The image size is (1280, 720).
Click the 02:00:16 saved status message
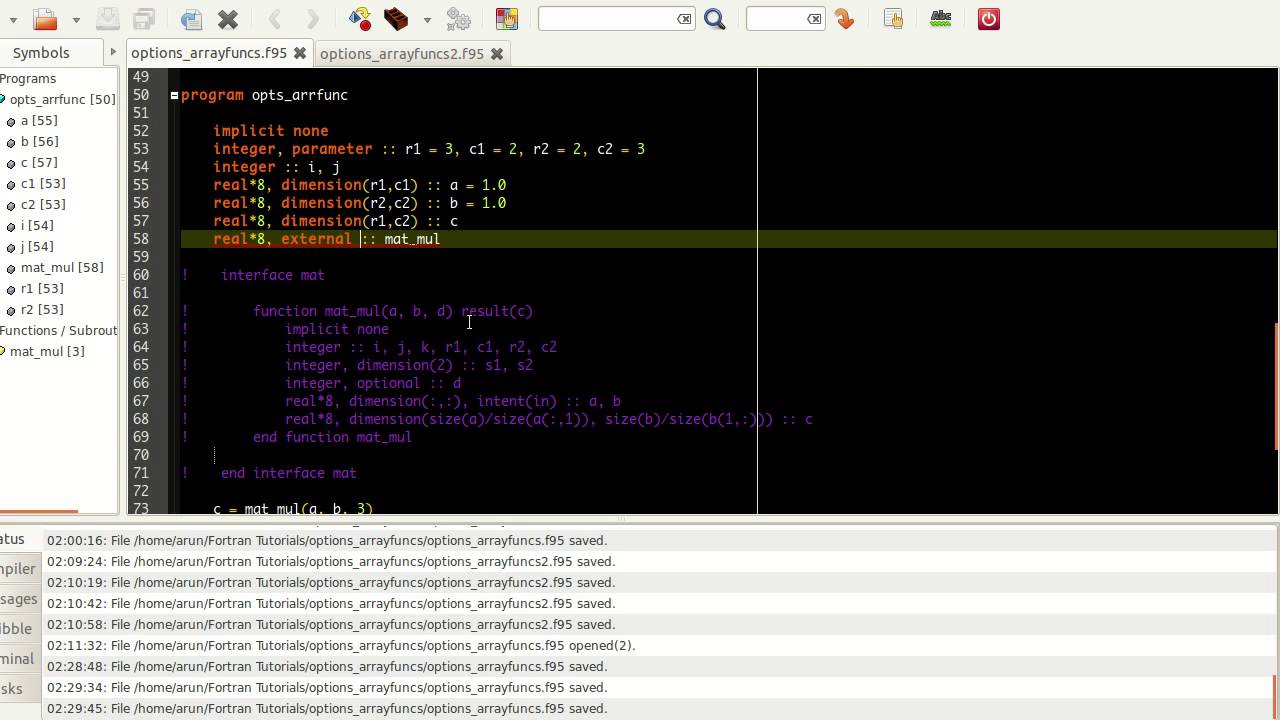click(327, 540)
